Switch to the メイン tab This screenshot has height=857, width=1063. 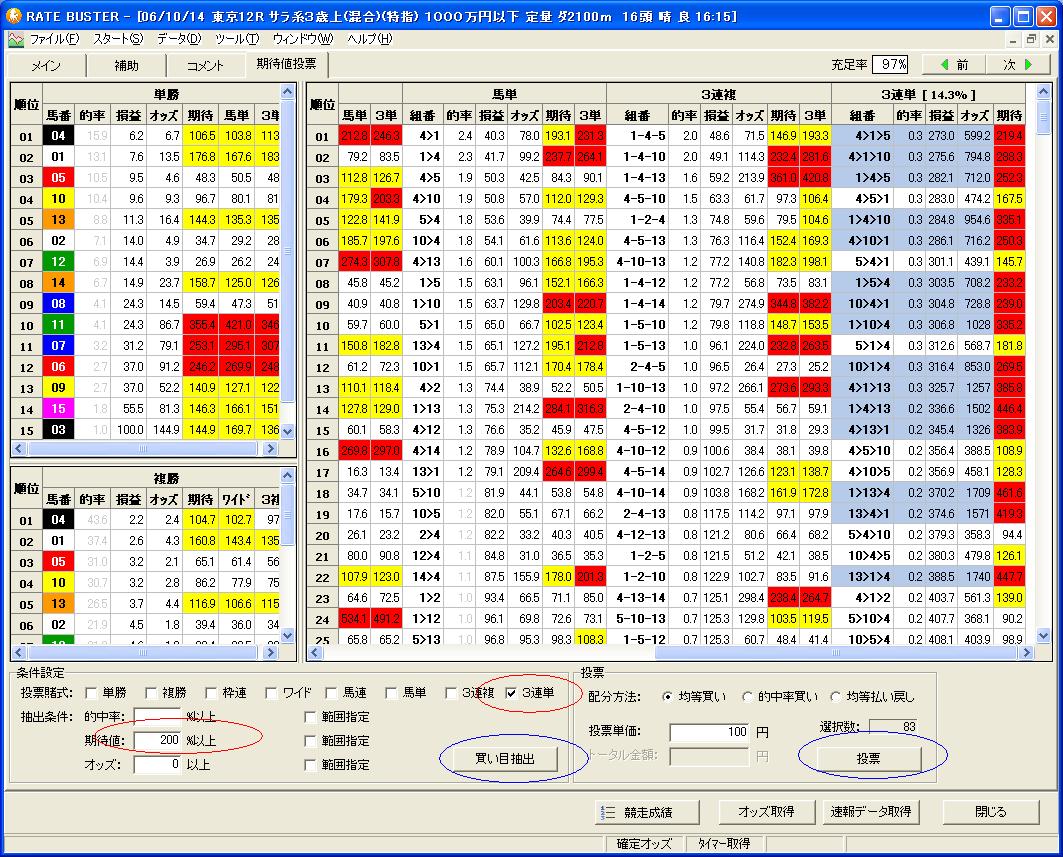pyautogui.click(x=46, y=66)
